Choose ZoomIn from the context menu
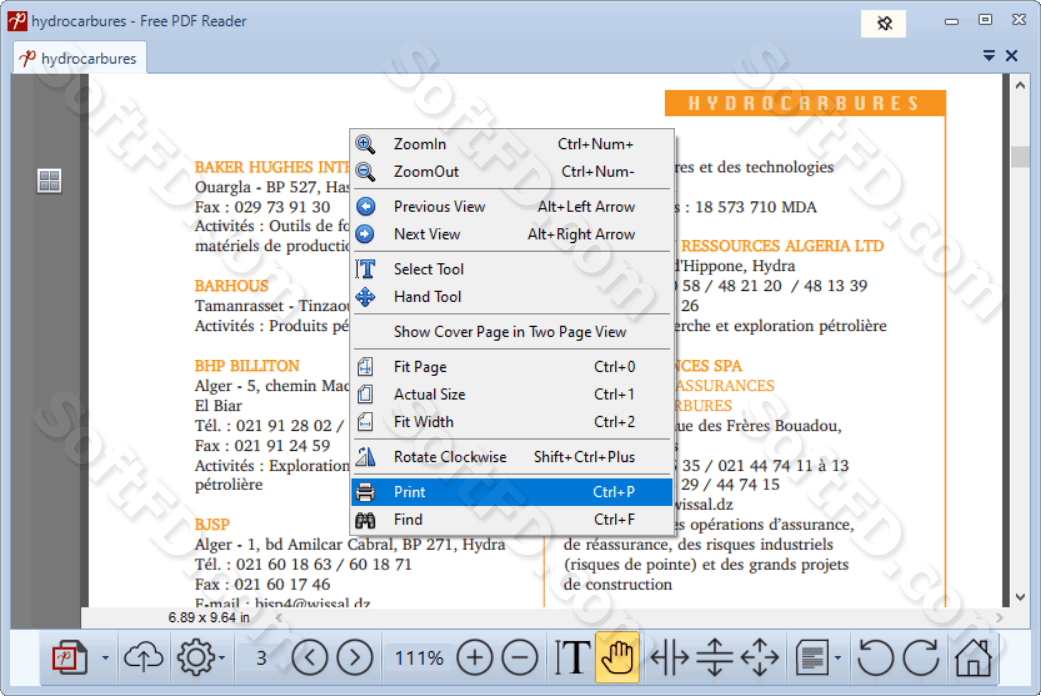Viewport: 1041px width, 696px height. (512, 144)
